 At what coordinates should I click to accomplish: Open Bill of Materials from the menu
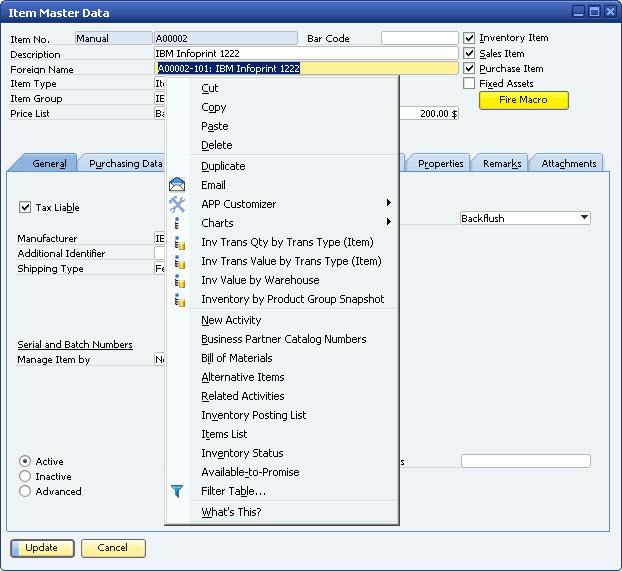tap(236, 358)
